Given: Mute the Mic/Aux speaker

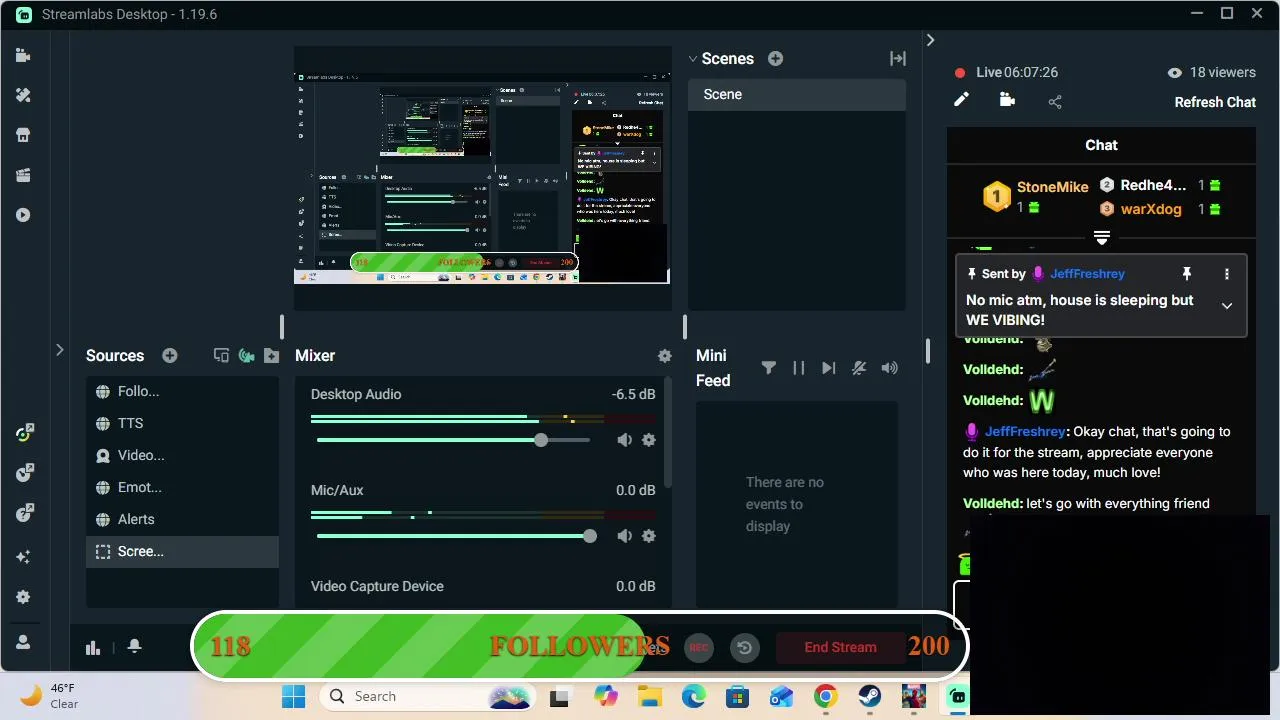Looking at the screenshot, I should [x=624, y=536].
